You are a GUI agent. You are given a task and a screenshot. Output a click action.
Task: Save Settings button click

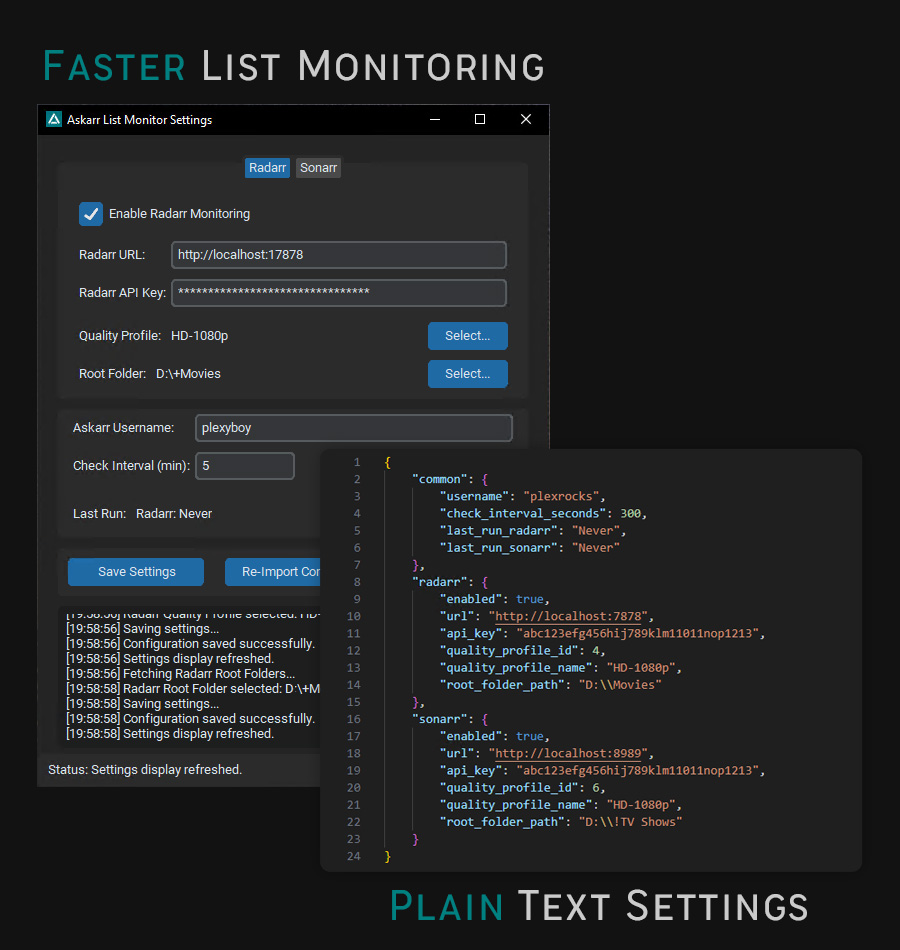136,572
